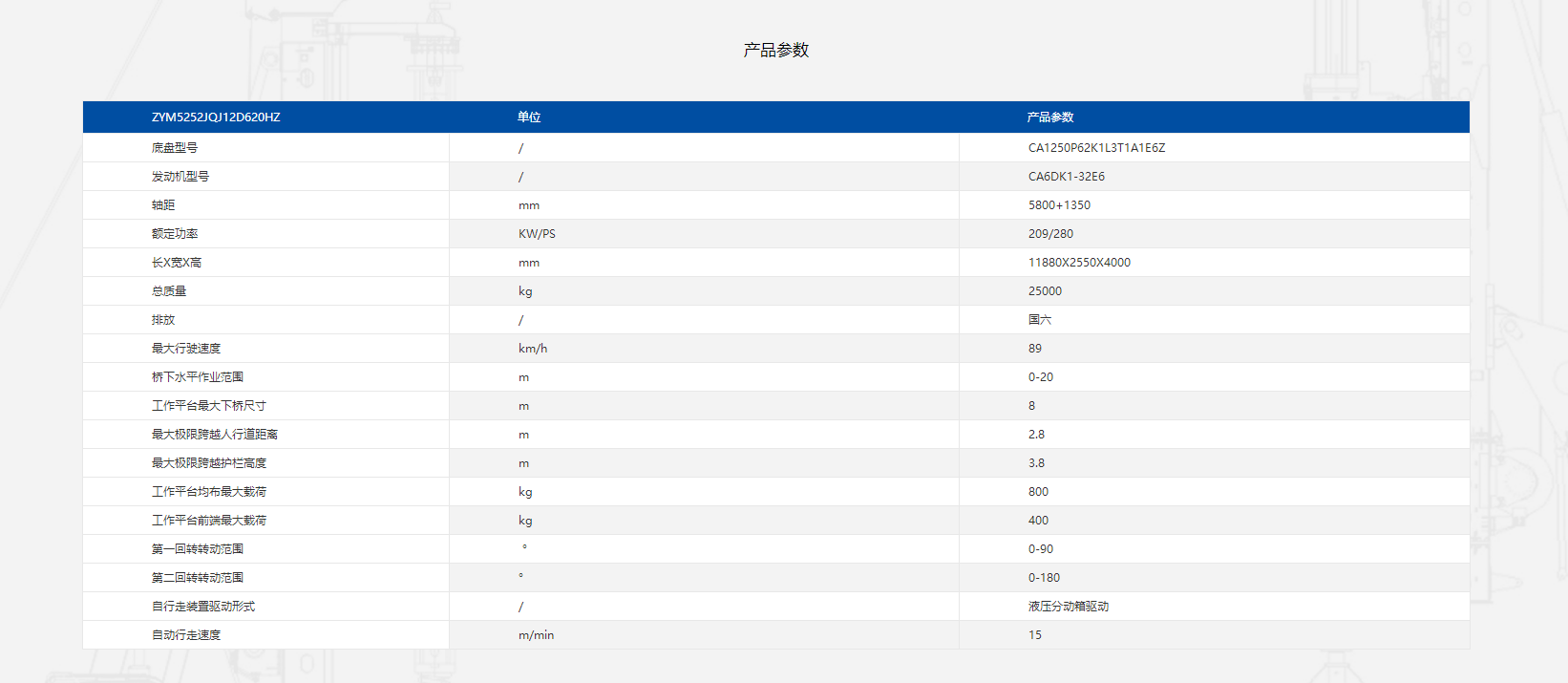This screenshot has width=1568, height=683.
Task: Select the 轴距 row label
Action: [x=163, y=205]
